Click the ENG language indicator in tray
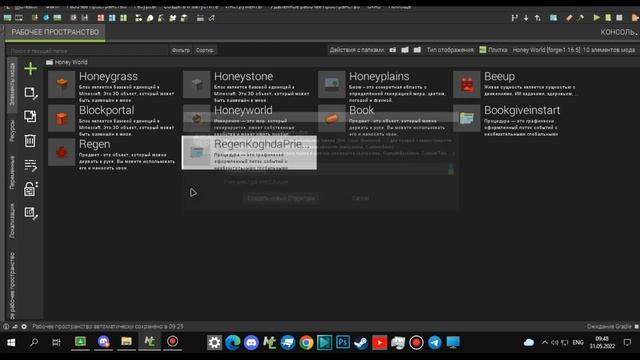 tap(578, 342)
